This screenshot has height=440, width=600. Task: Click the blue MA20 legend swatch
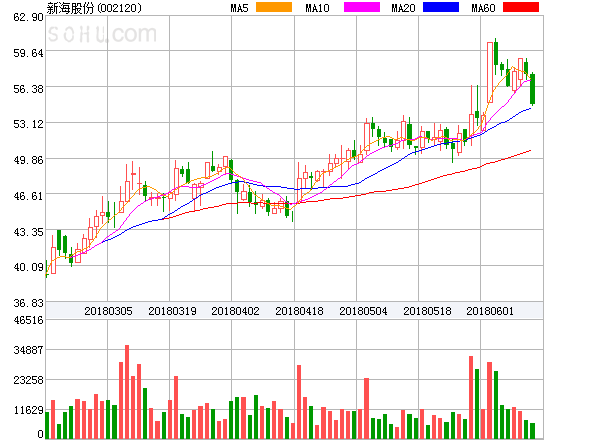point(441,7)
